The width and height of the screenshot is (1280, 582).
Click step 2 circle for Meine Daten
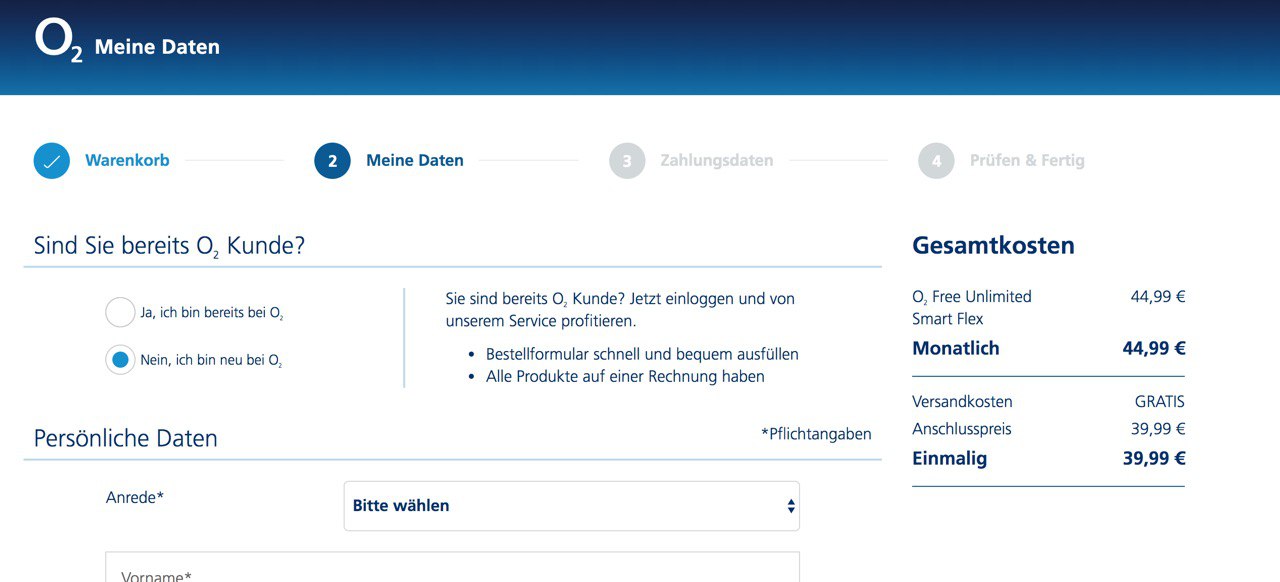[x=332, y=161]
